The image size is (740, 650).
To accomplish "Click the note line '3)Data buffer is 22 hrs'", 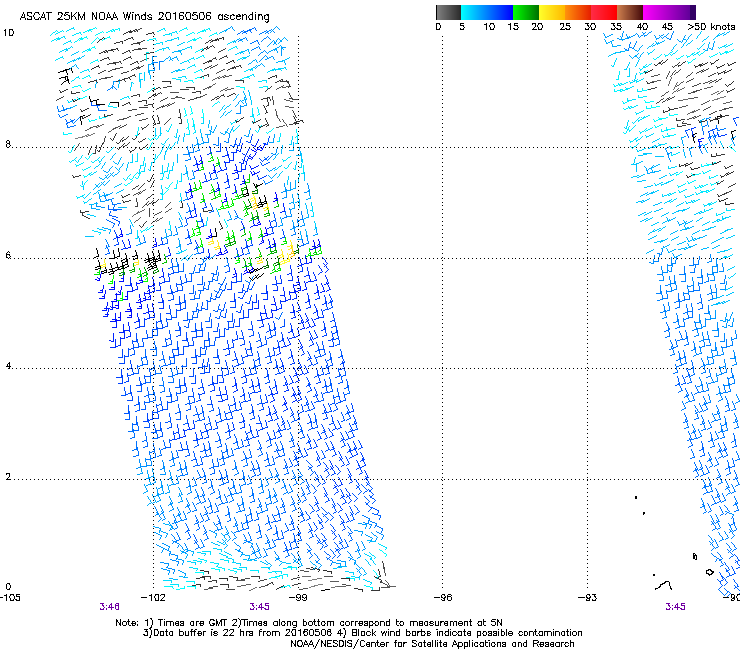I will [x=362, y=633].
